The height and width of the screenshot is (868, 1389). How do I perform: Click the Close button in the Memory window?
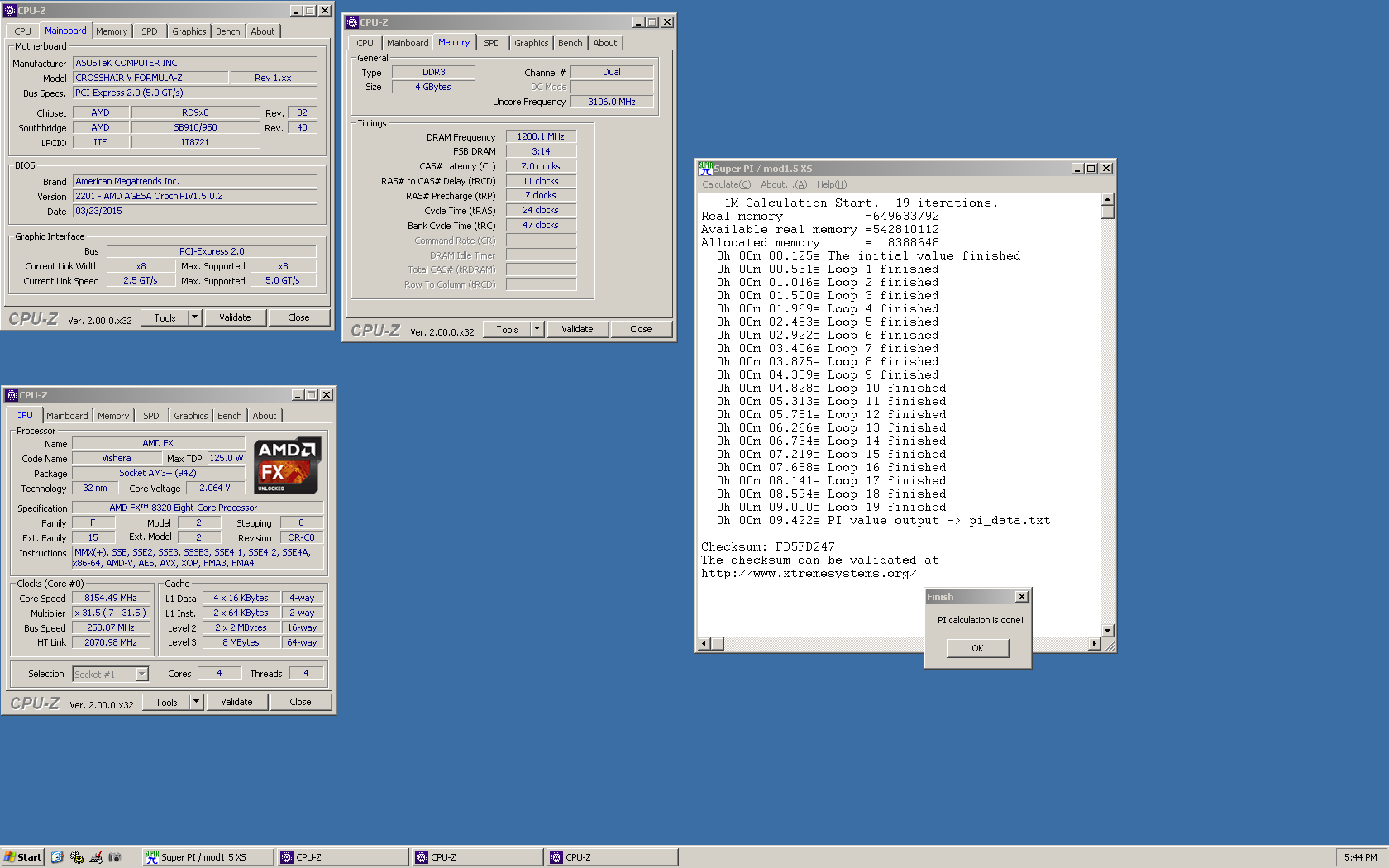pos(641,329)
